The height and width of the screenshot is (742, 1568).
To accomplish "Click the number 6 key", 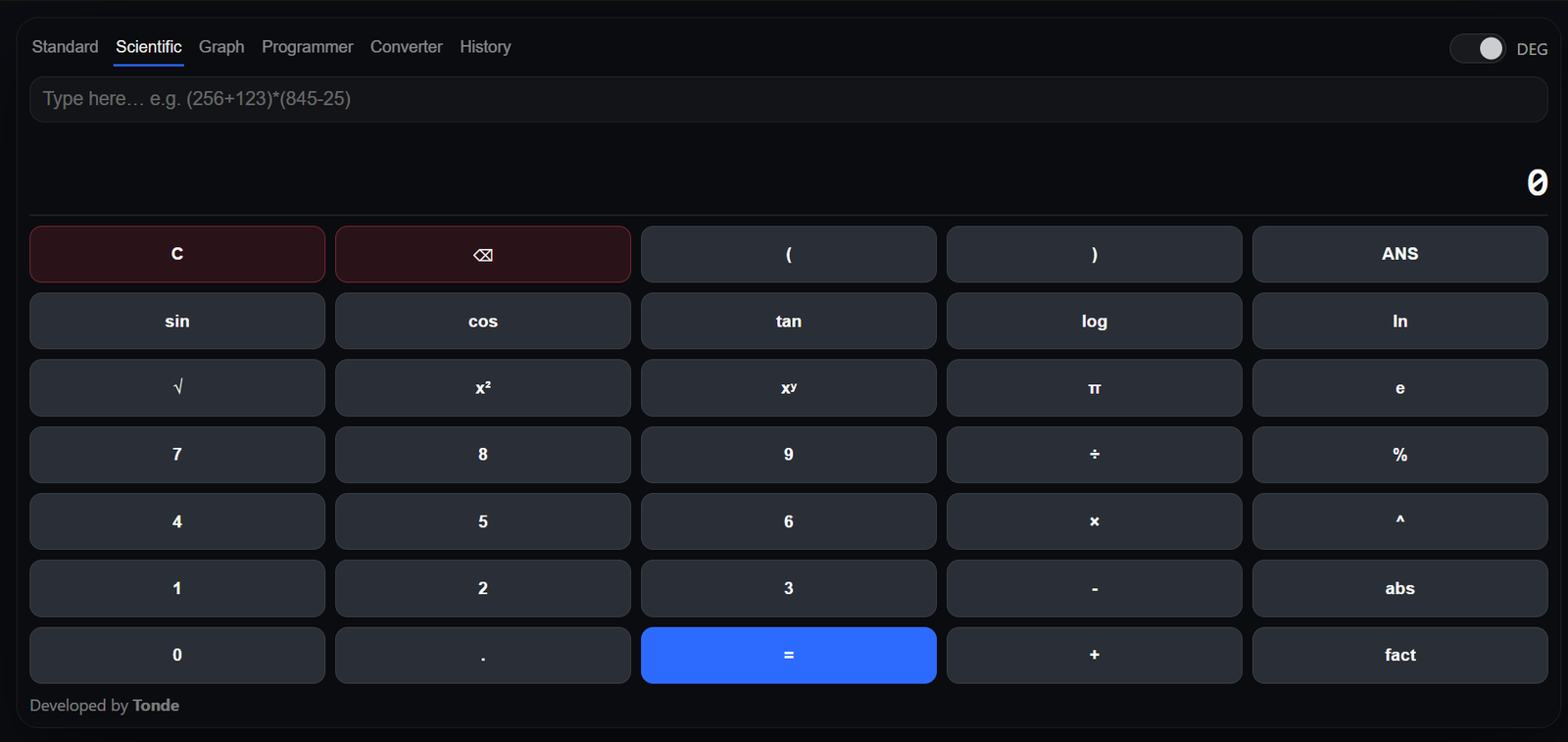I will coord(789,521).
